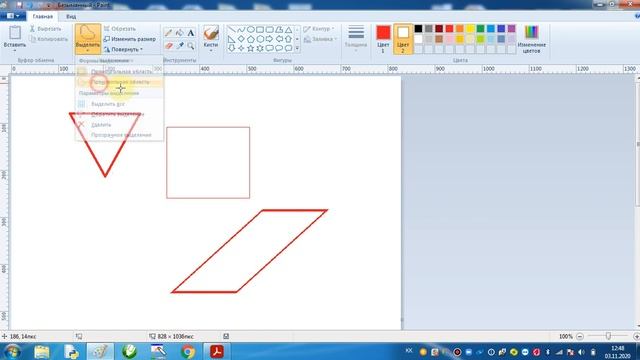The height and width of the screenshot is (360, 640).
Task: Open the Заливка shape fill dropdown
Action: pos(320,39)
